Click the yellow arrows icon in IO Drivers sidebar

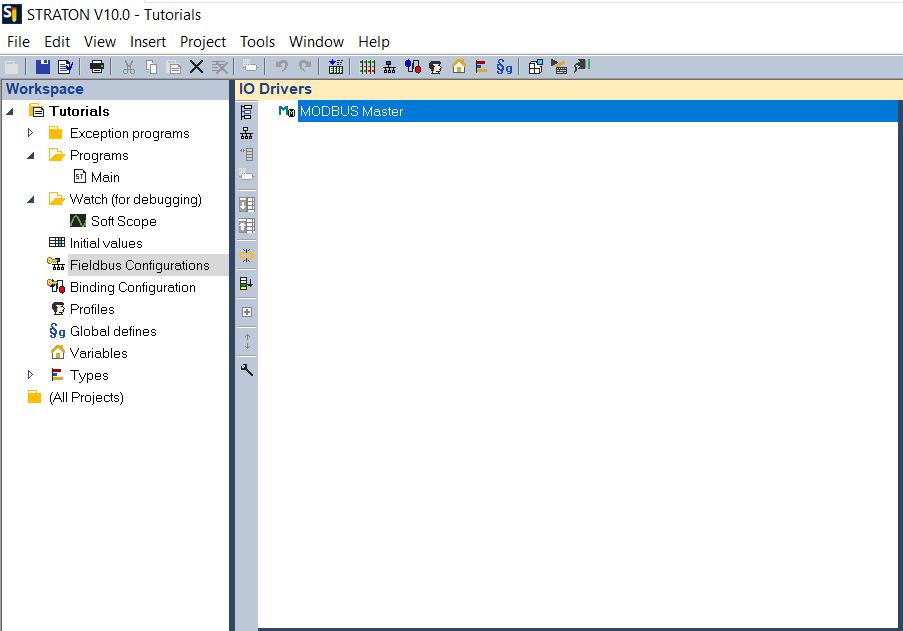[x=247, y=256]
